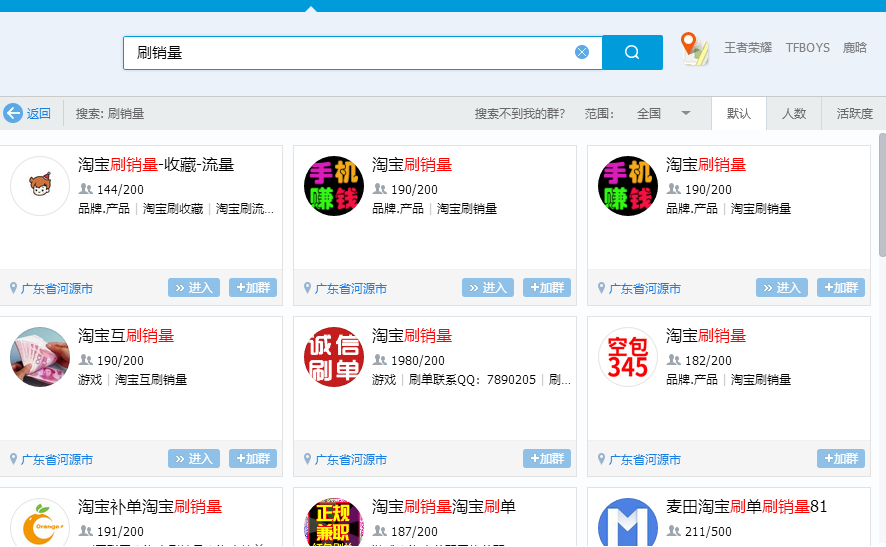The width and height of the screenshot is (886, 547).
Task: Expand the 范围 全国 dropdown
Action: (662, 114)
